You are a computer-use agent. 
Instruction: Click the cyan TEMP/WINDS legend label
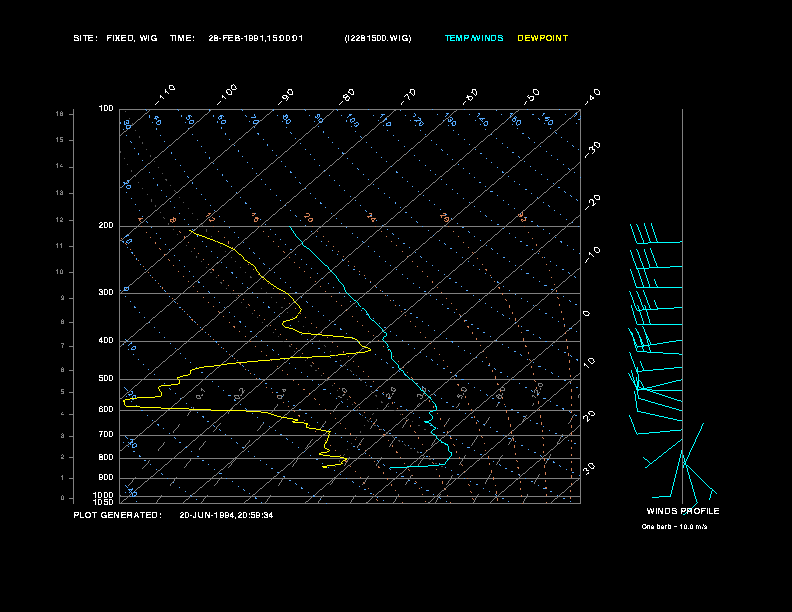click(x=474, y=38)
